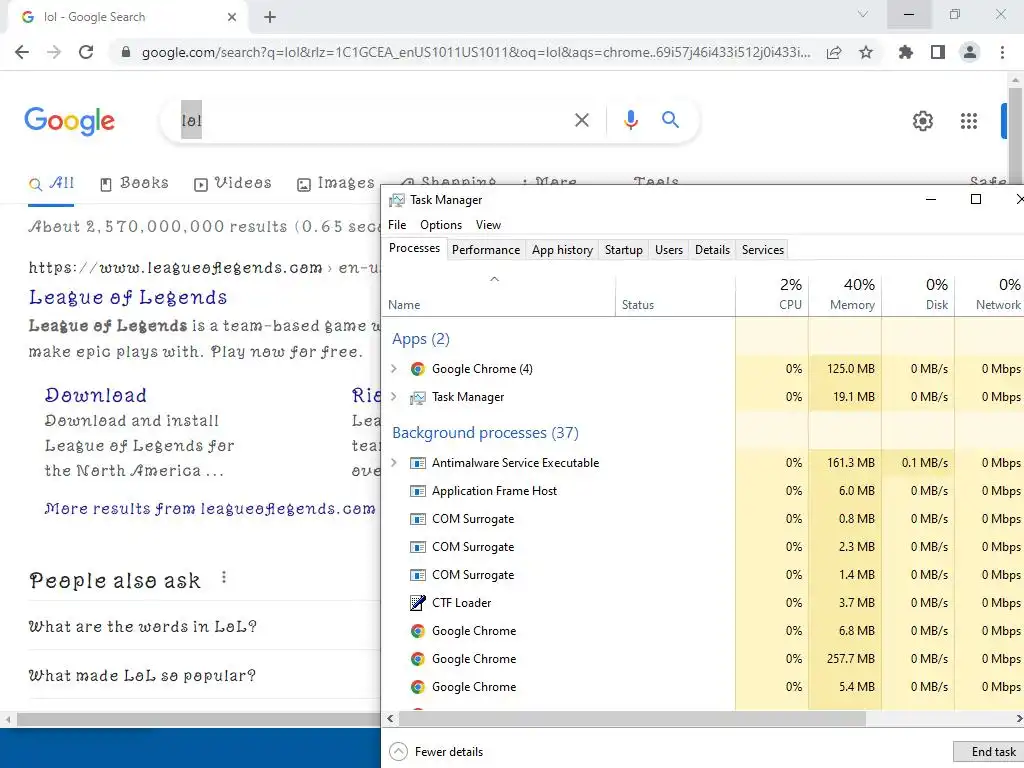Click More options beside People also ask
The width and height of the screenshot is (1024, 768).
pyautogui.click(x=224, y=577)
